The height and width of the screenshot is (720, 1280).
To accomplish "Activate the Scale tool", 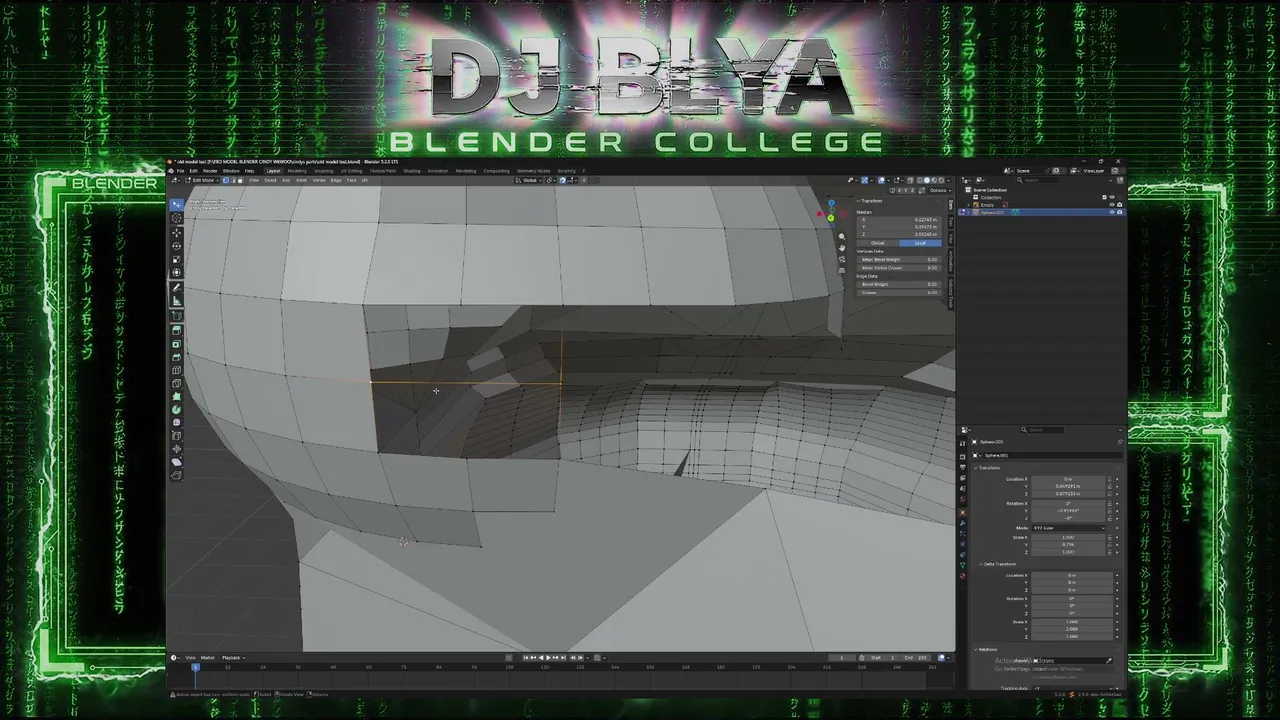I will (x=177, y=259).
